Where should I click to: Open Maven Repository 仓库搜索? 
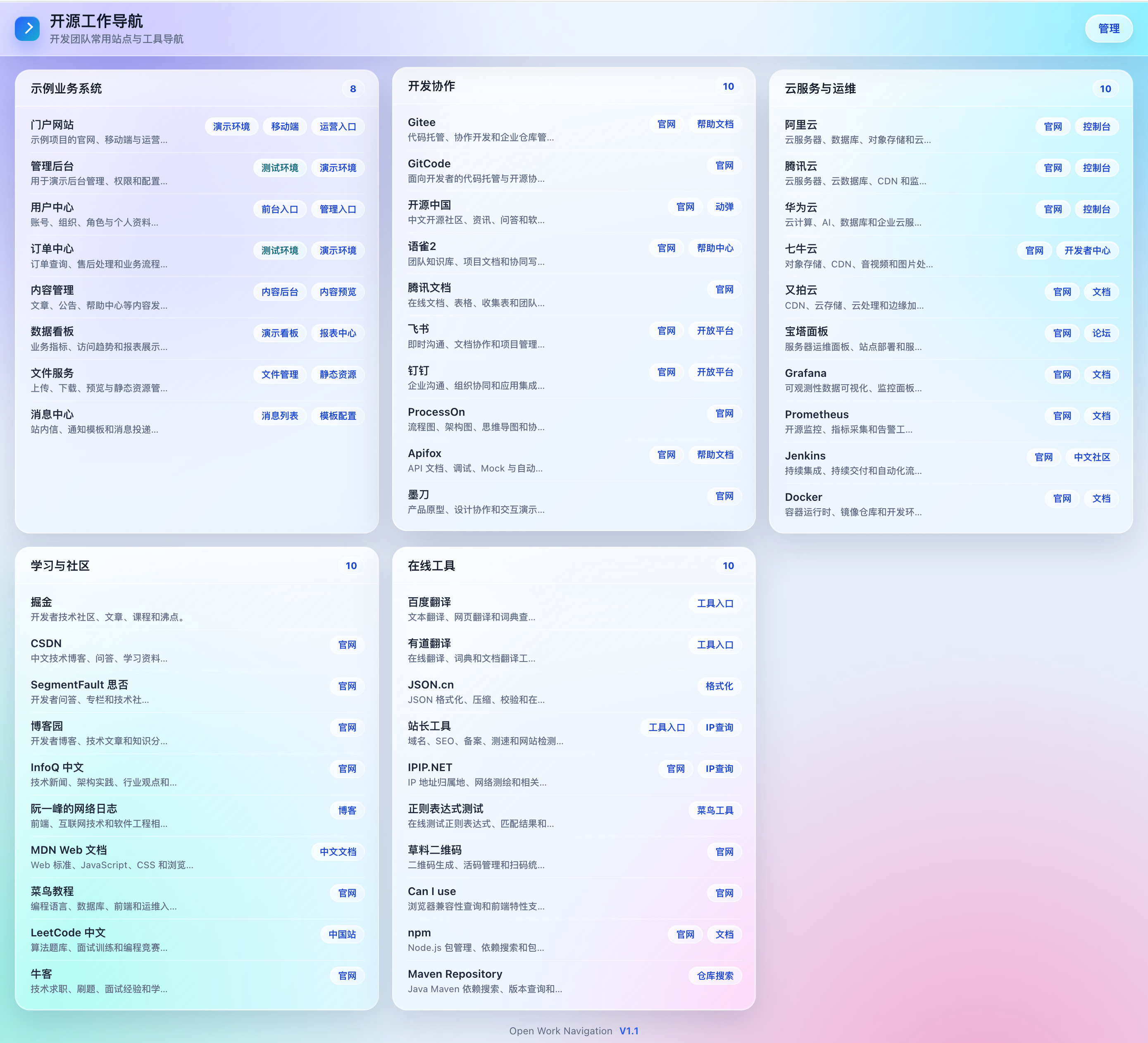(715, 976)
